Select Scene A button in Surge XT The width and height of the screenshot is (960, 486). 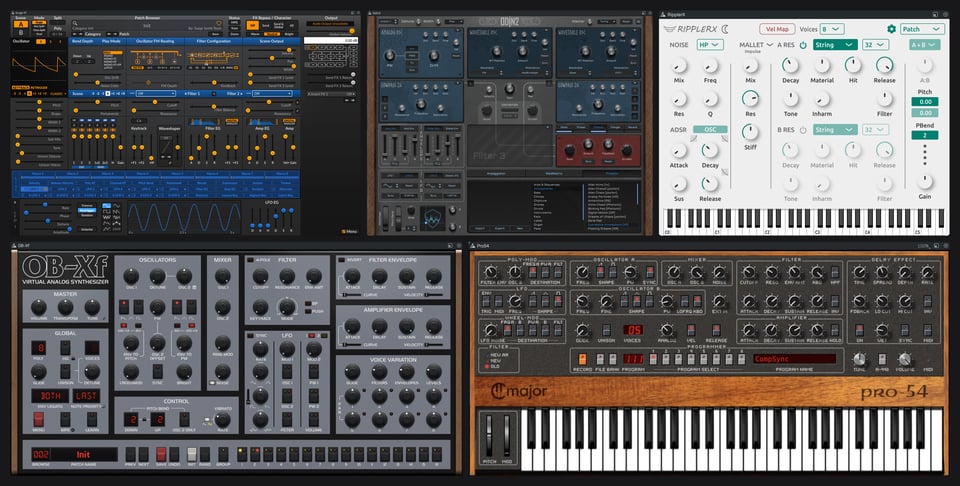21,25
